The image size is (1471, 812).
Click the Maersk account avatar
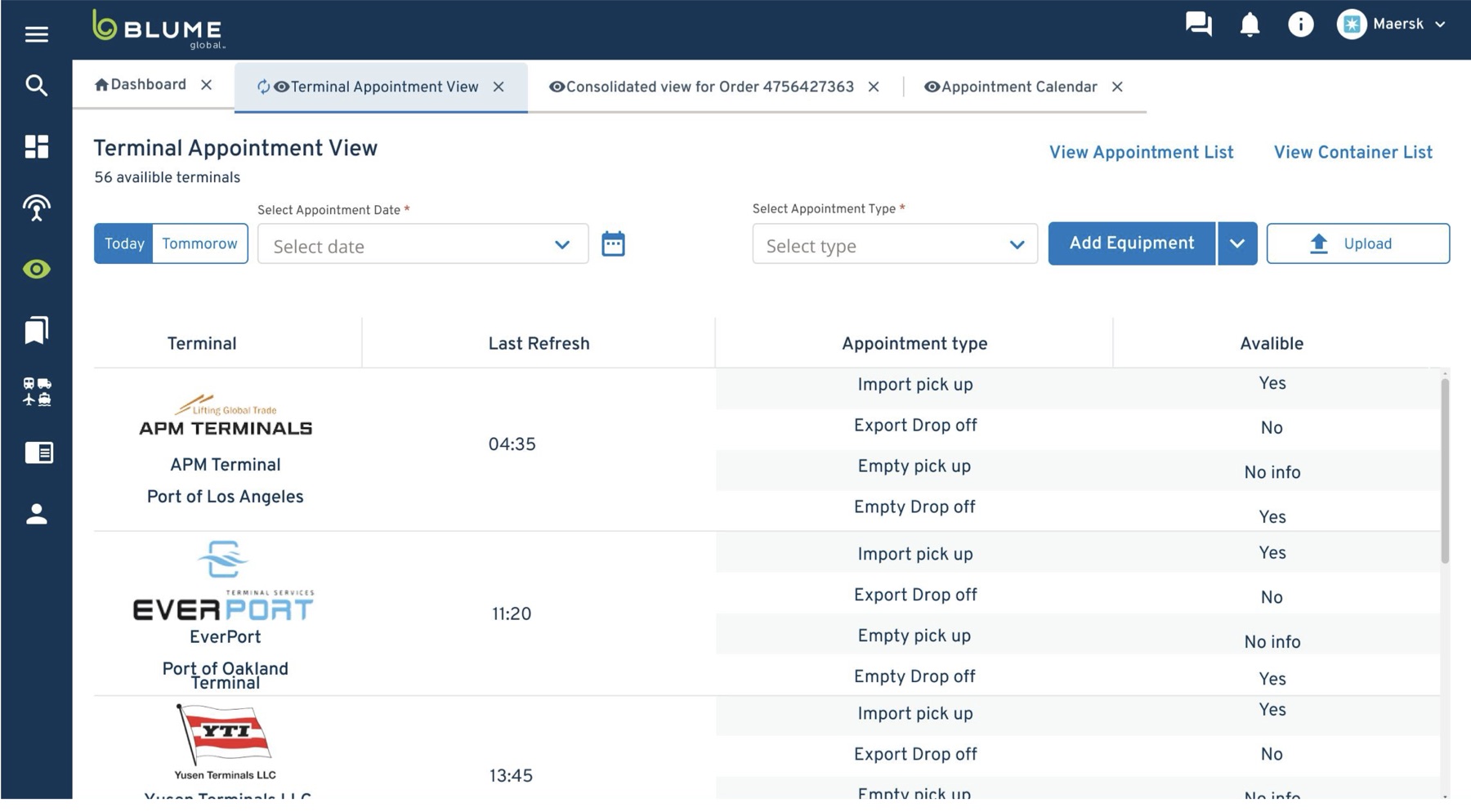tap(1352, 25)
